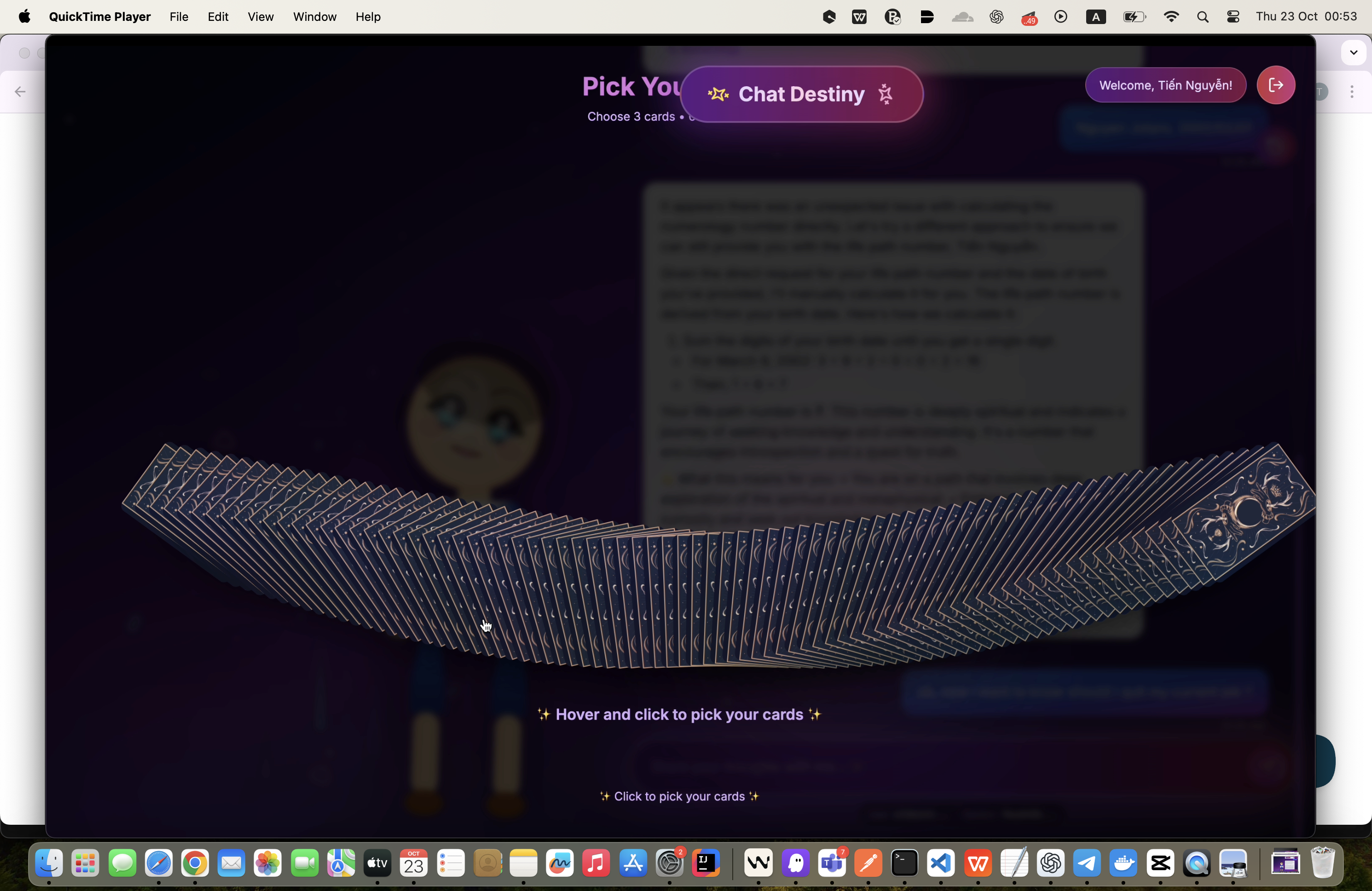
Task: Open Control Center in the menu bar
Action: [1233, 17]
